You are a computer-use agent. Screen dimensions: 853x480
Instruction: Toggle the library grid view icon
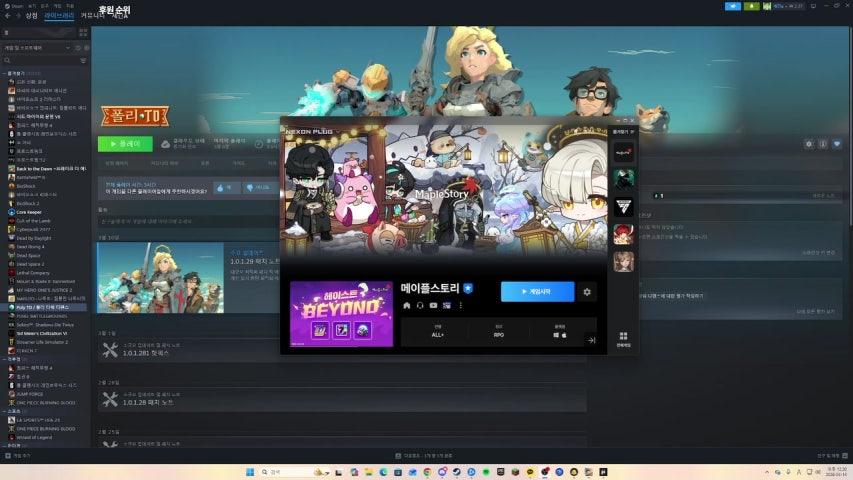click(83, 33)
